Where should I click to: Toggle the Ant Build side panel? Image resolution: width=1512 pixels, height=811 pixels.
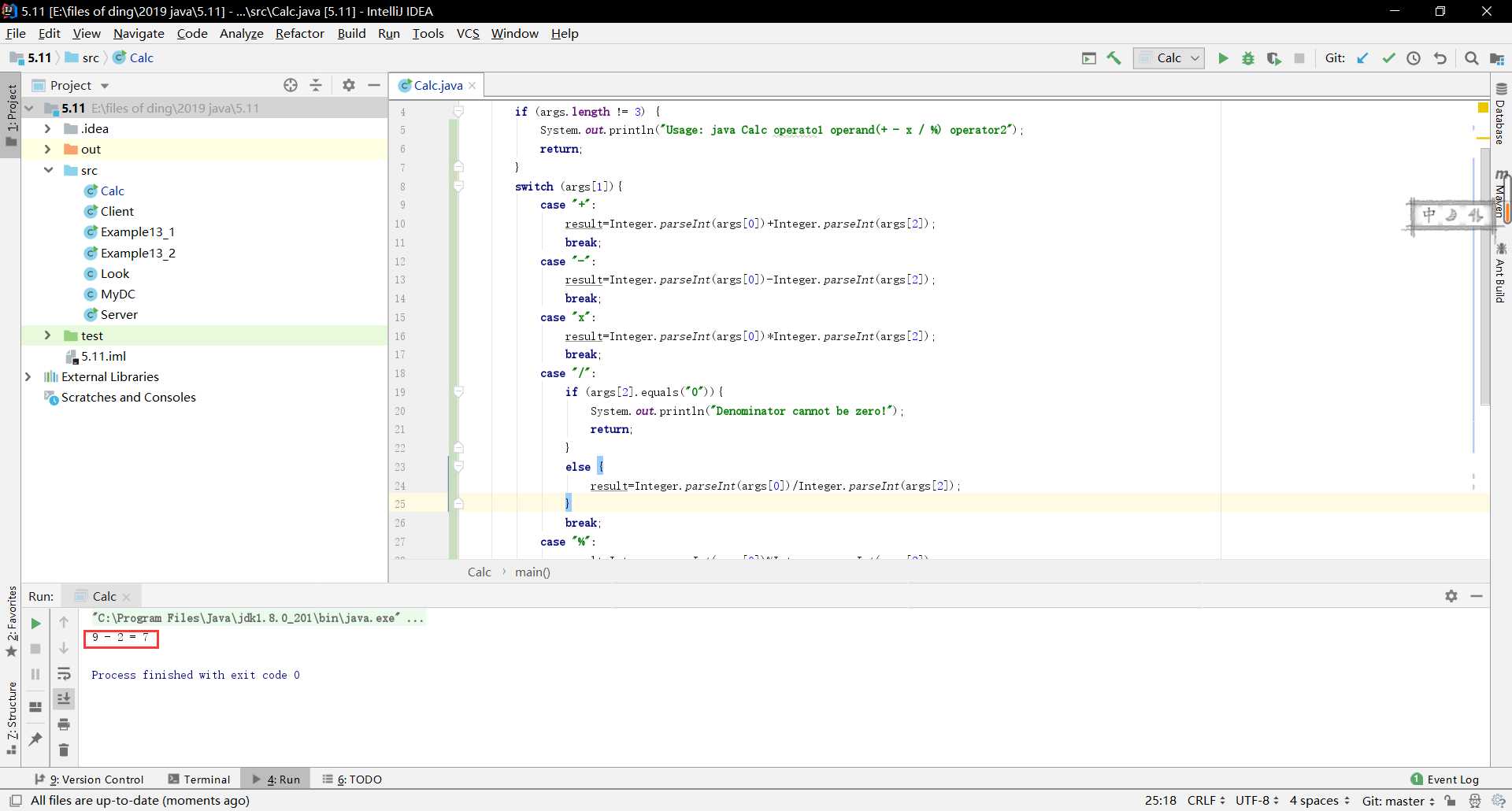click(1501, 272)
